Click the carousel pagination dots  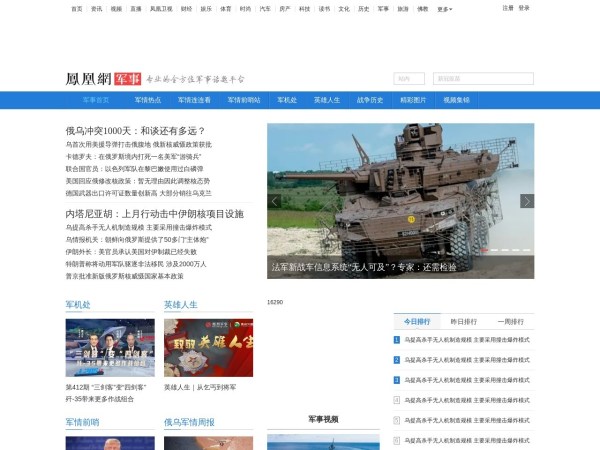click(501, 250)
